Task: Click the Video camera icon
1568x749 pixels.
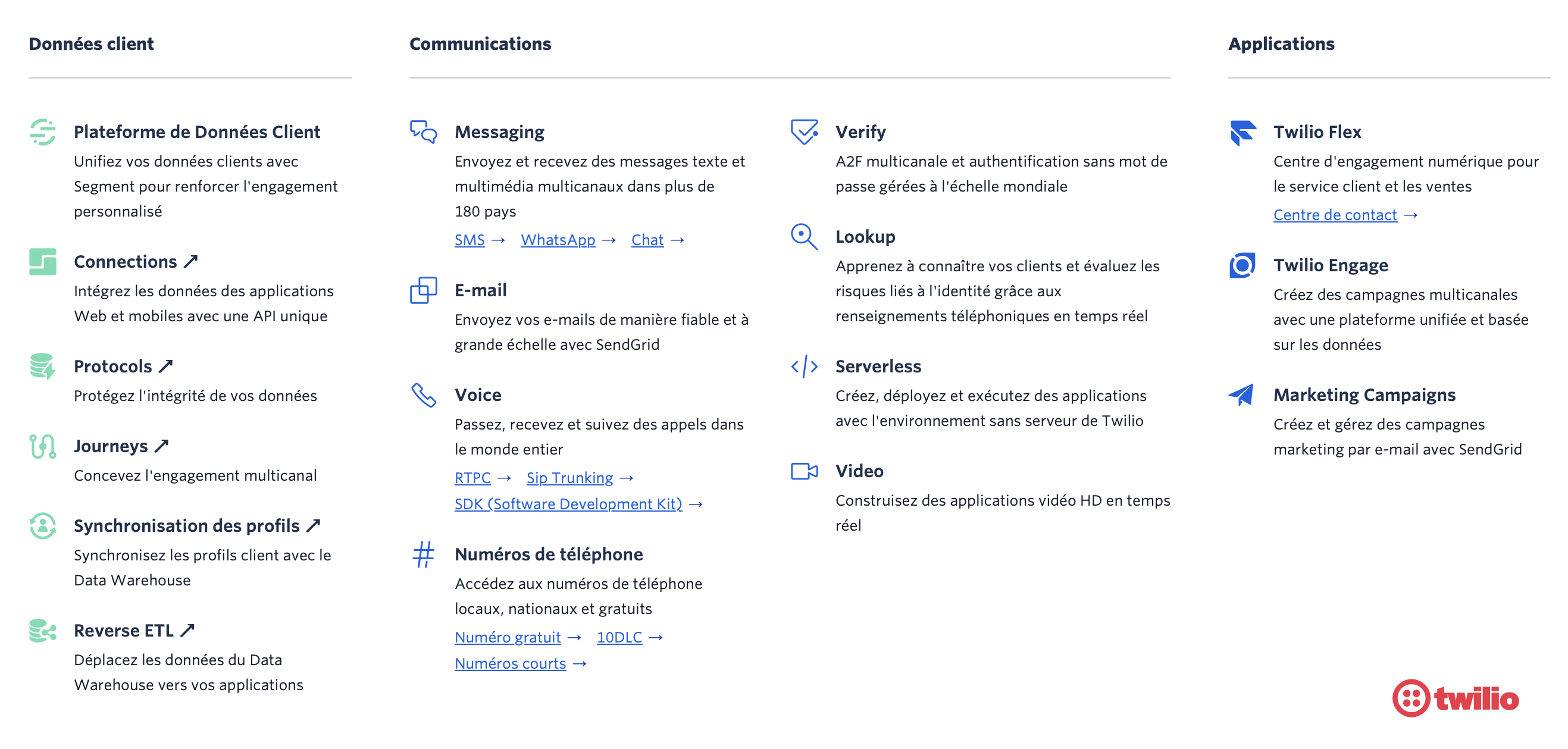Action: point(804,471)
